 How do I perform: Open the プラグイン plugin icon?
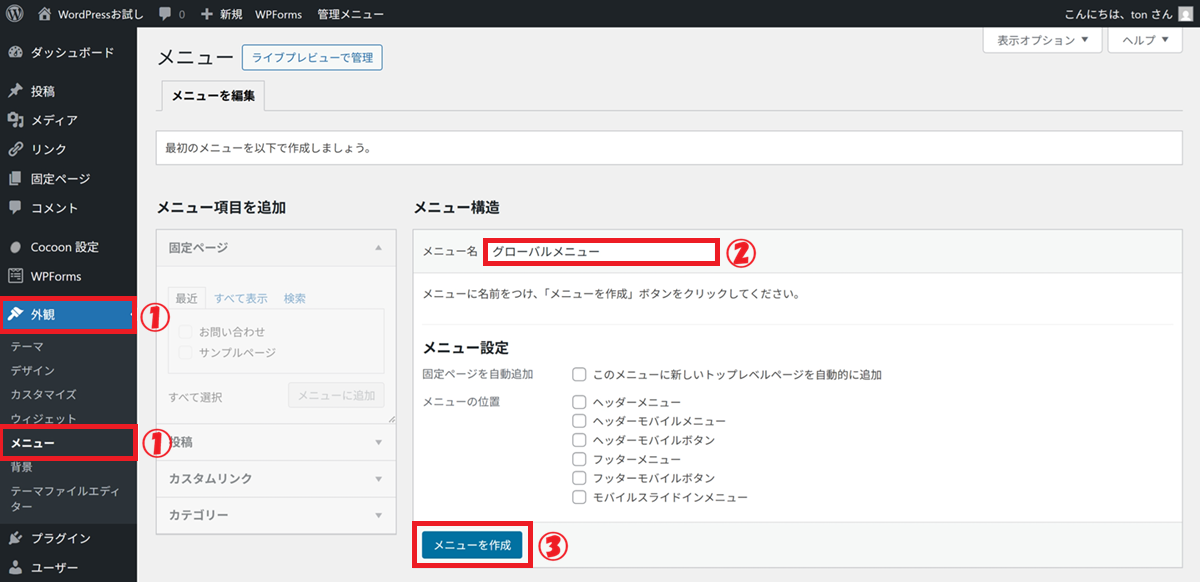point(15,538)
